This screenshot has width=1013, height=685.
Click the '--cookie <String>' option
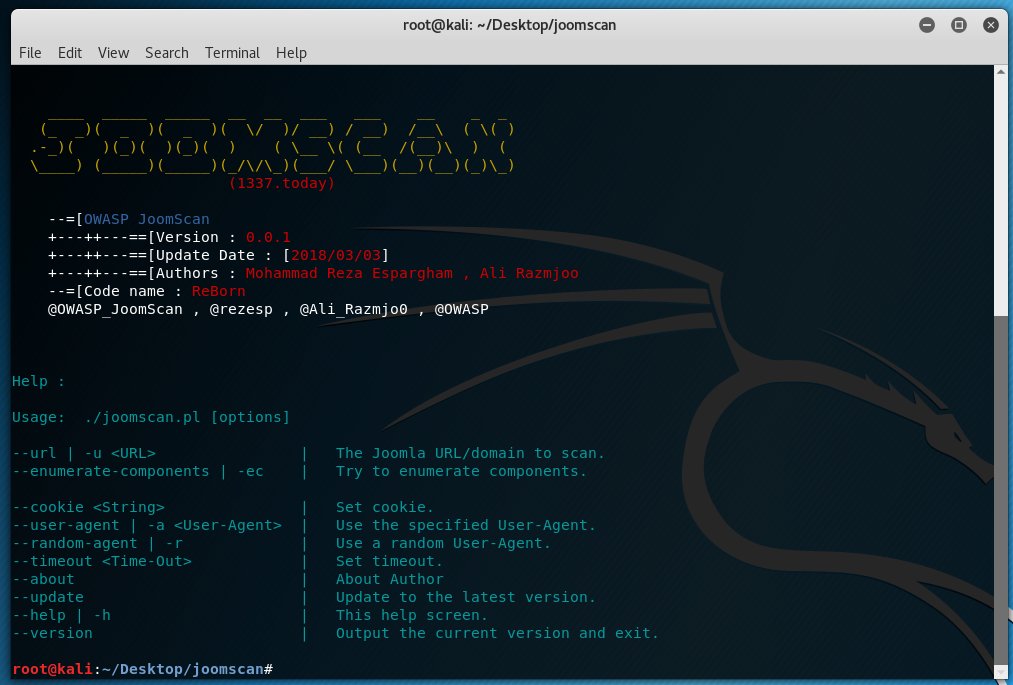(89, 507)
